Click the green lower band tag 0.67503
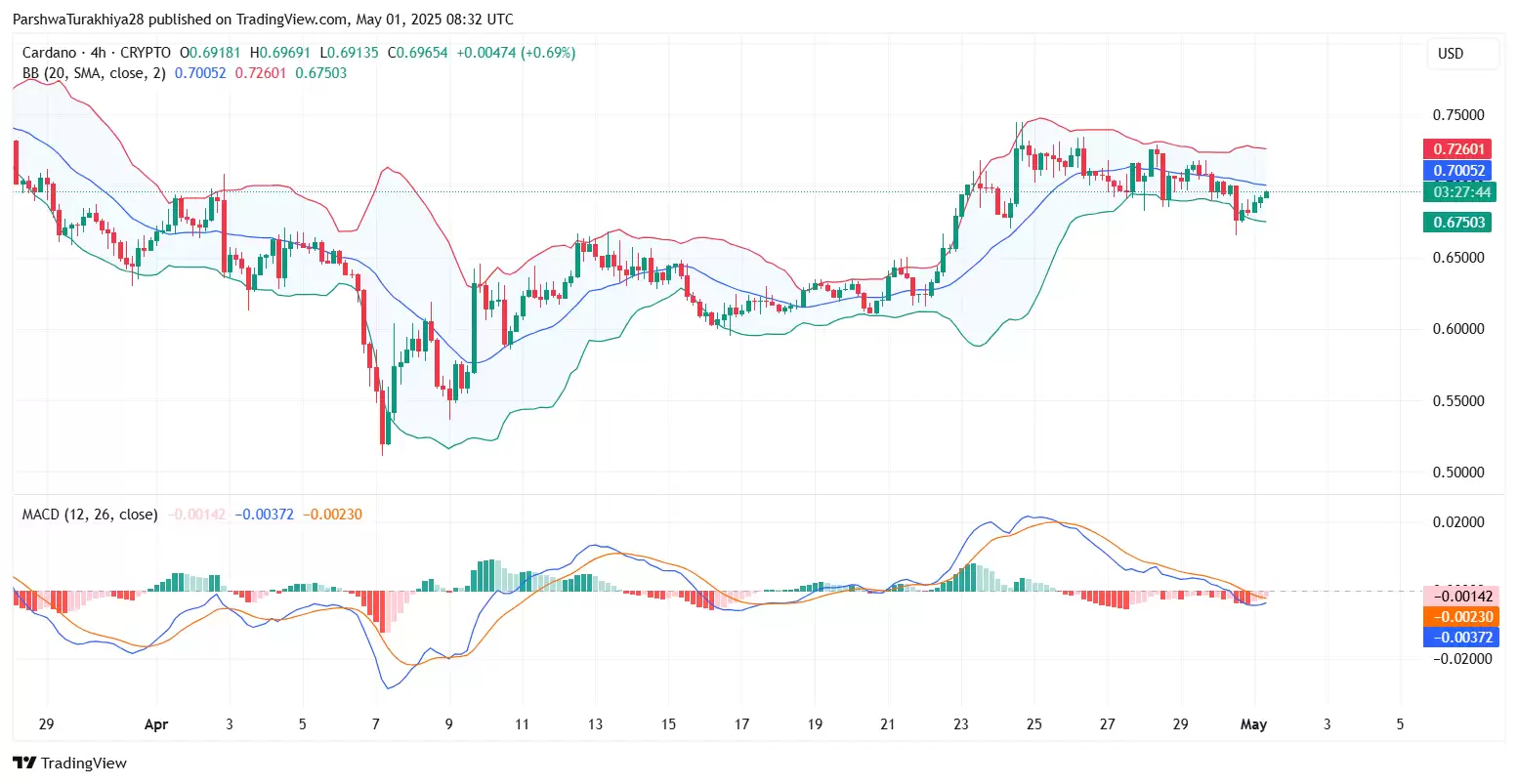Image resolution: width=1518 pixels, height=784 pixels. 1456,222
